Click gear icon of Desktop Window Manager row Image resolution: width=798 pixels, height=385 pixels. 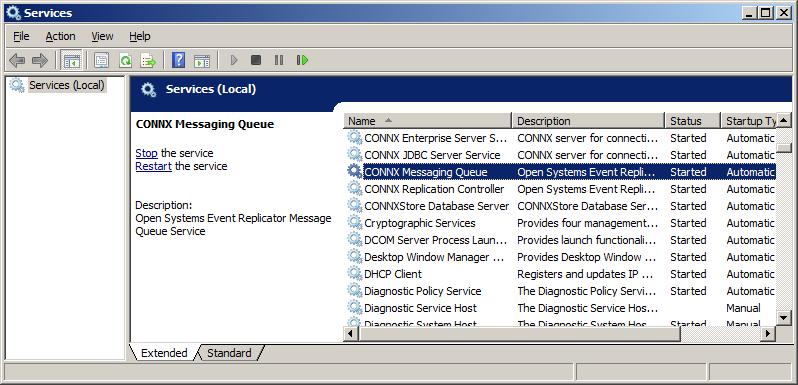[354, 257]
